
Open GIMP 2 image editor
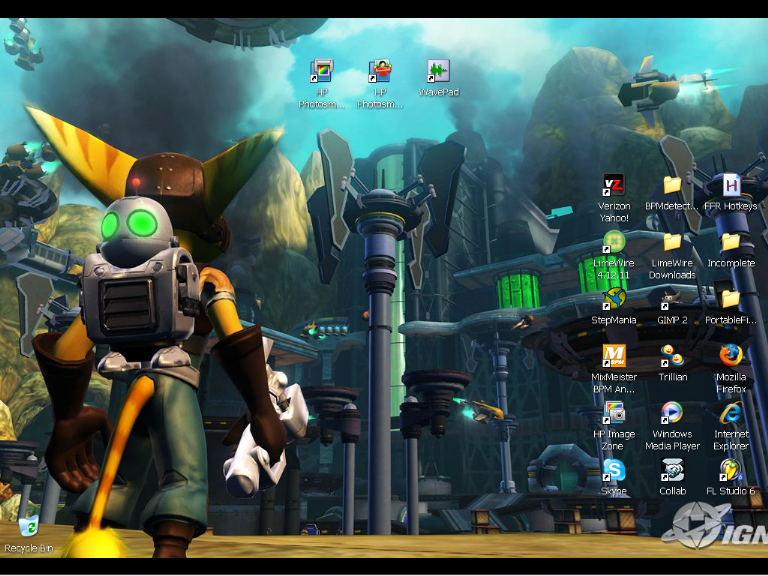[672, 299]
